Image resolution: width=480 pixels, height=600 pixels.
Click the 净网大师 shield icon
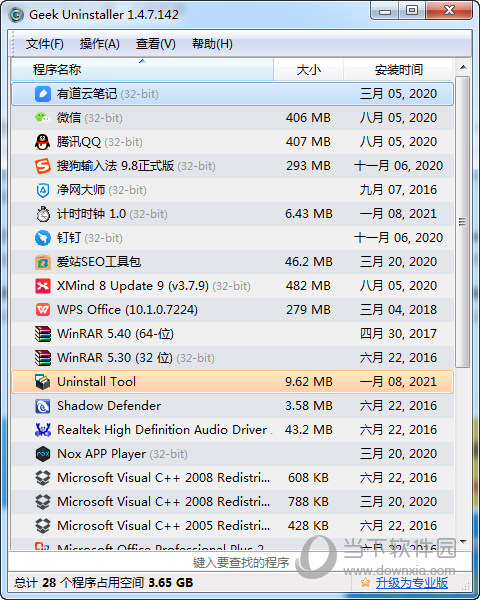pos(42,190)
